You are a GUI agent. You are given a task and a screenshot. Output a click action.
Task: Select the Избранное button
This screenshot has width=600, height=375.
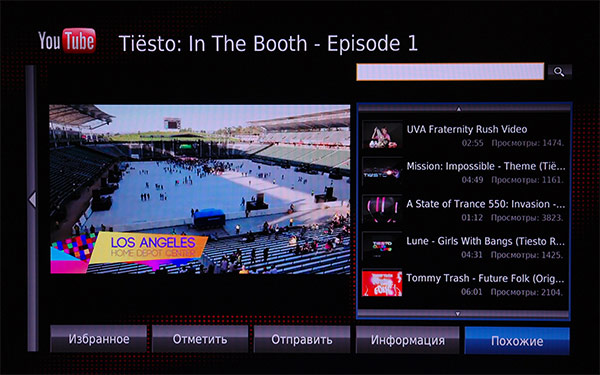point(99,339)
